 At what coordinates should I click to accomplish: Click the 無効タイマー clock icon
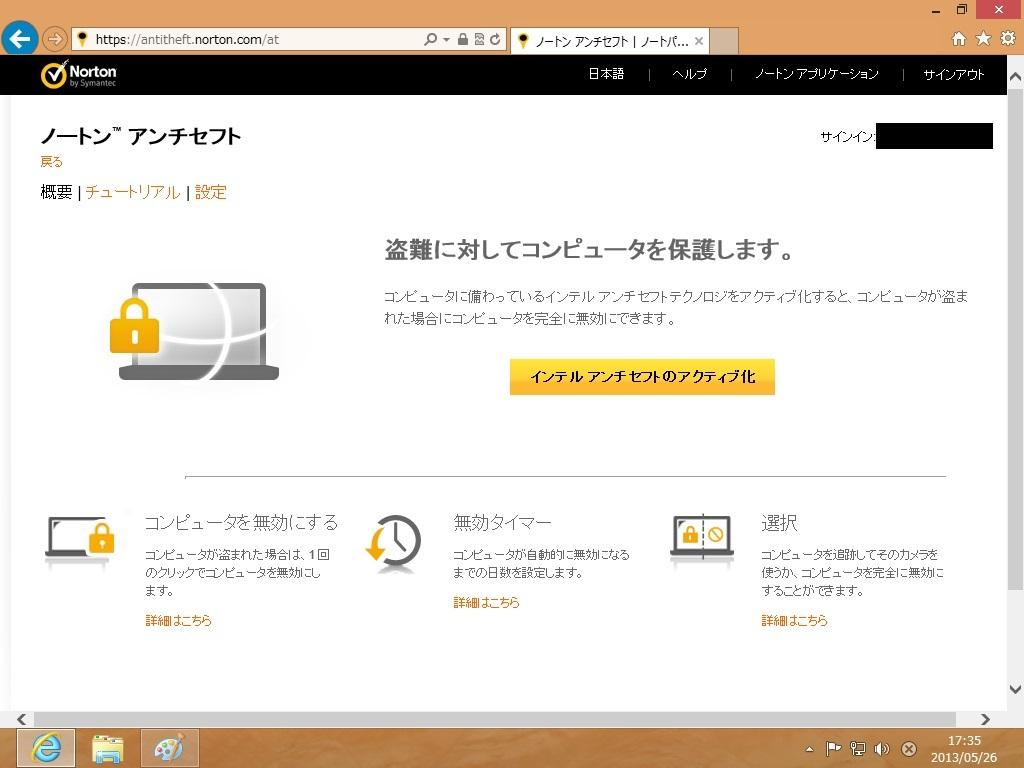point(393,544)
